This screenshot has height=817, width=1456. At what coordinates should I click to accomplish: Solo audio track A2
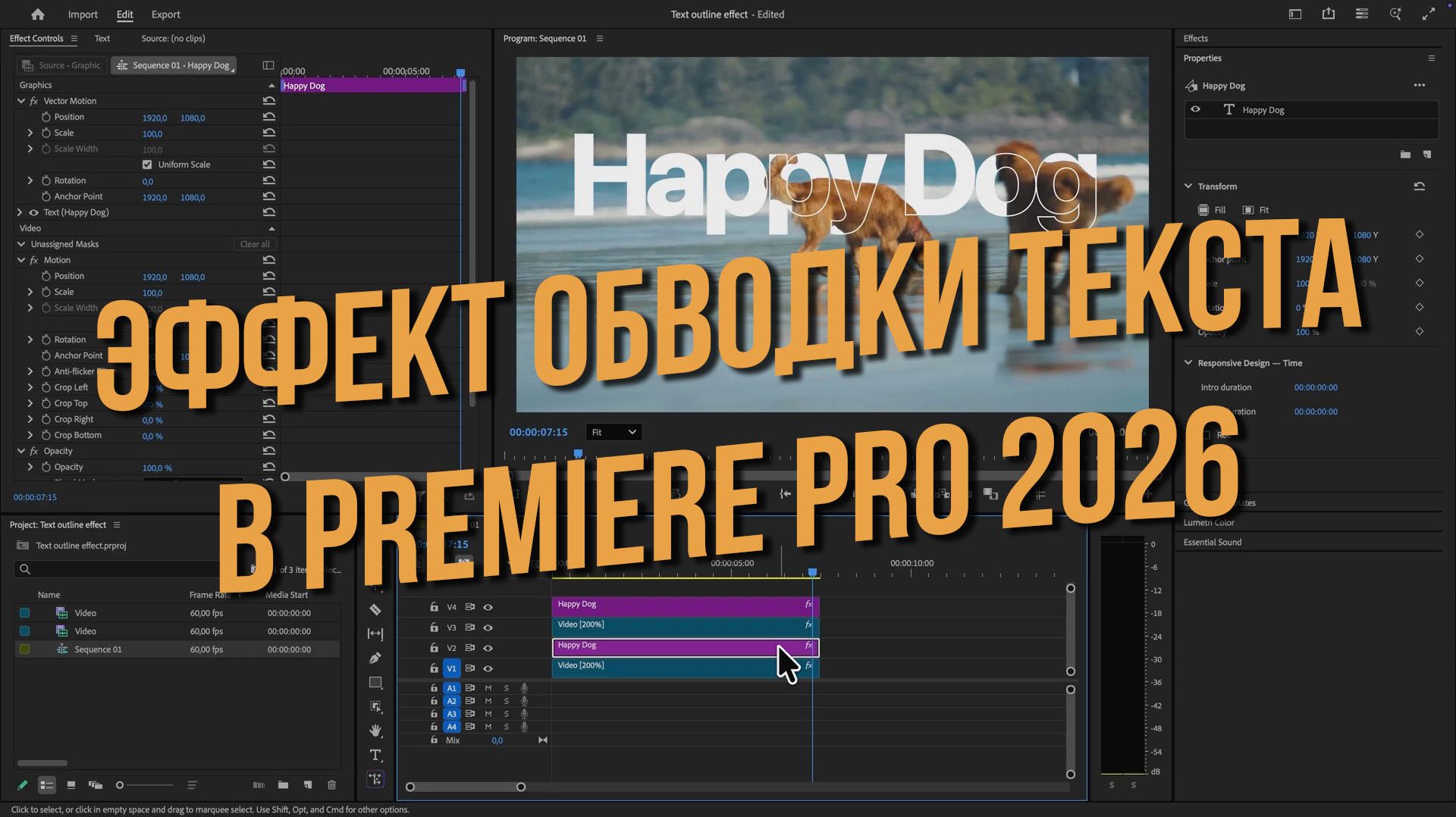tap(507, 701)
